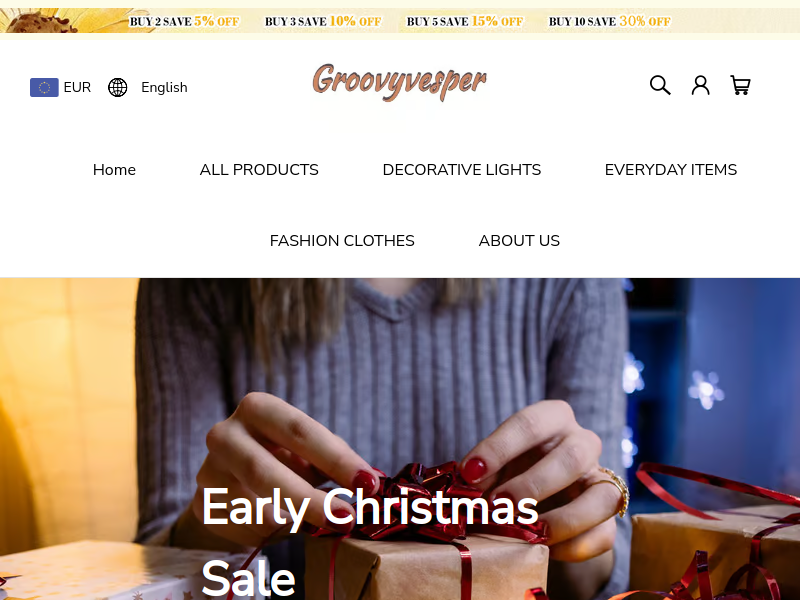
Task: Open the ALL PRODUCTS menu
Action: click(x=259, y=169)
